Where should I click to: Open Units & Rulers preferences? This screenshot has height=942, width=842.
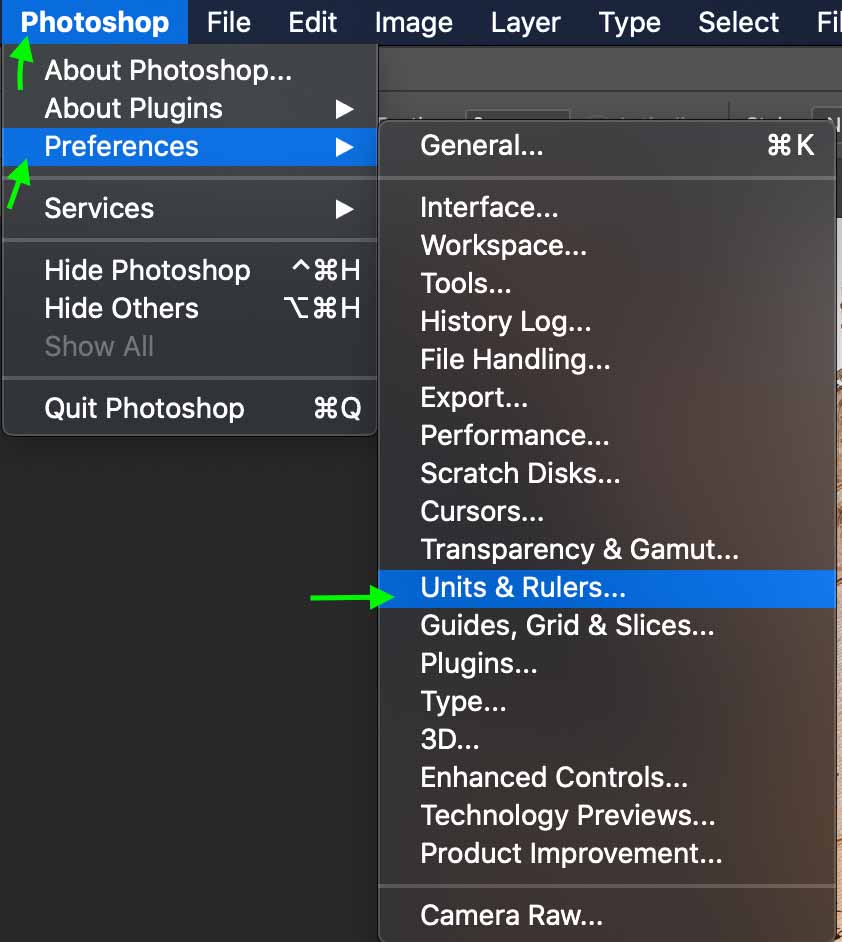(x=607, y=588)
